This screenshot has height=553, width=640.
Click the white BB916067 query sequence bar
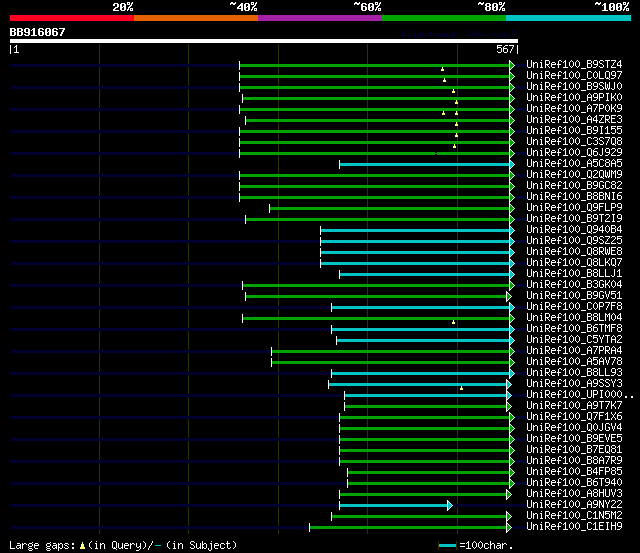tap(264, 41)
